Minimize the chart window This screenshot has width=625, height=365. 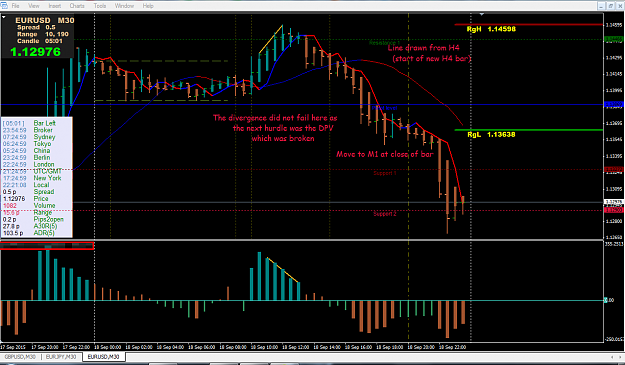602,6
